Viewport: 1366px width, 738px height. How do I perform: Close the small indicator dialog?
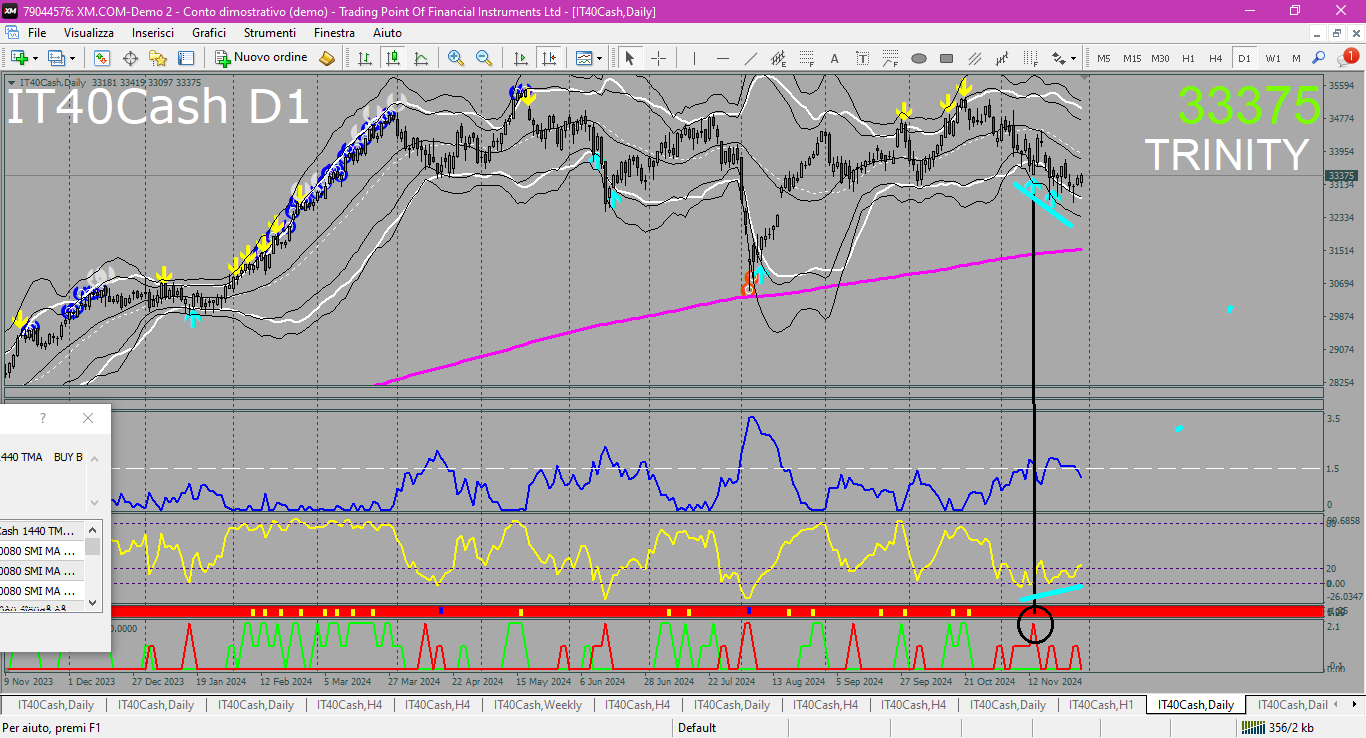[x=88, y=418]
